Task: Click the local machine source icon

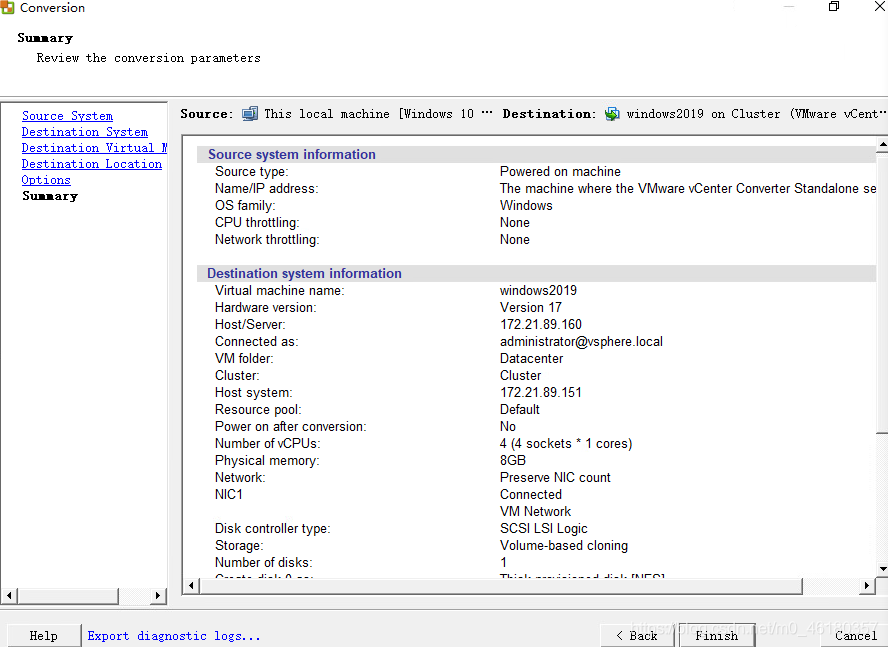Action: click(x=250, y=114)
